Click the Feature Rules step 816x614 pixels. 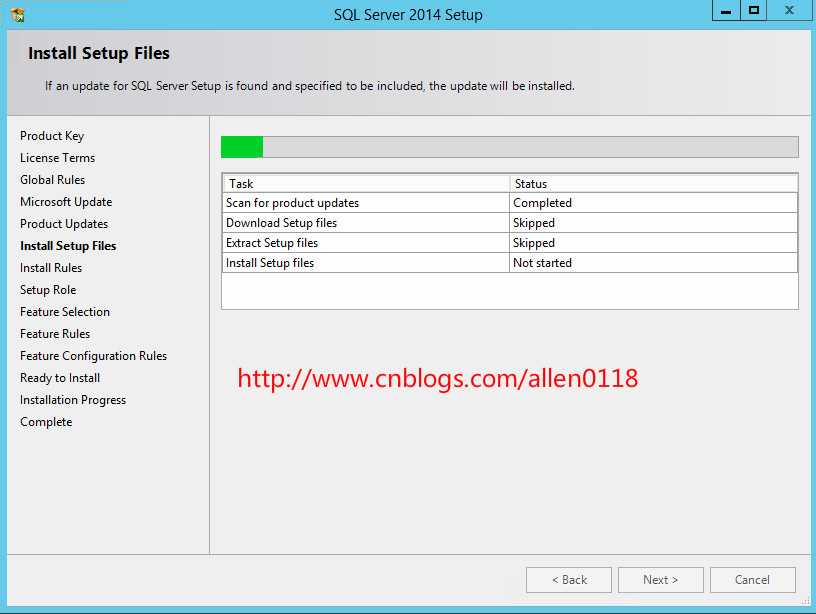[55, 334]
